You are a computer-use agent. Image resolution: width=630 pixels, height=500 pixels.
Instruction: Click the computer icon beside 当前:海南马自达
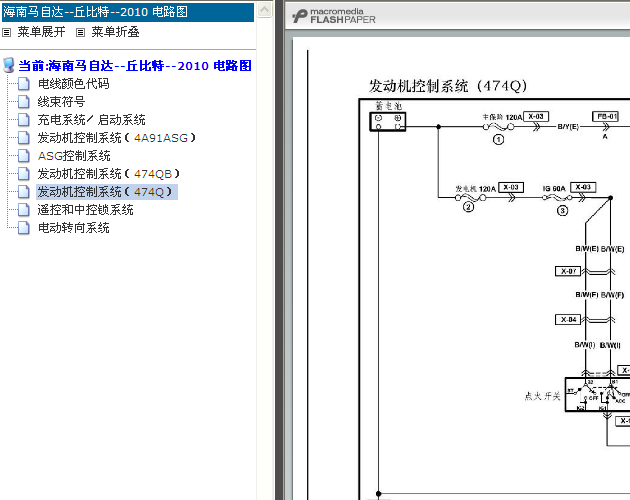8,65
